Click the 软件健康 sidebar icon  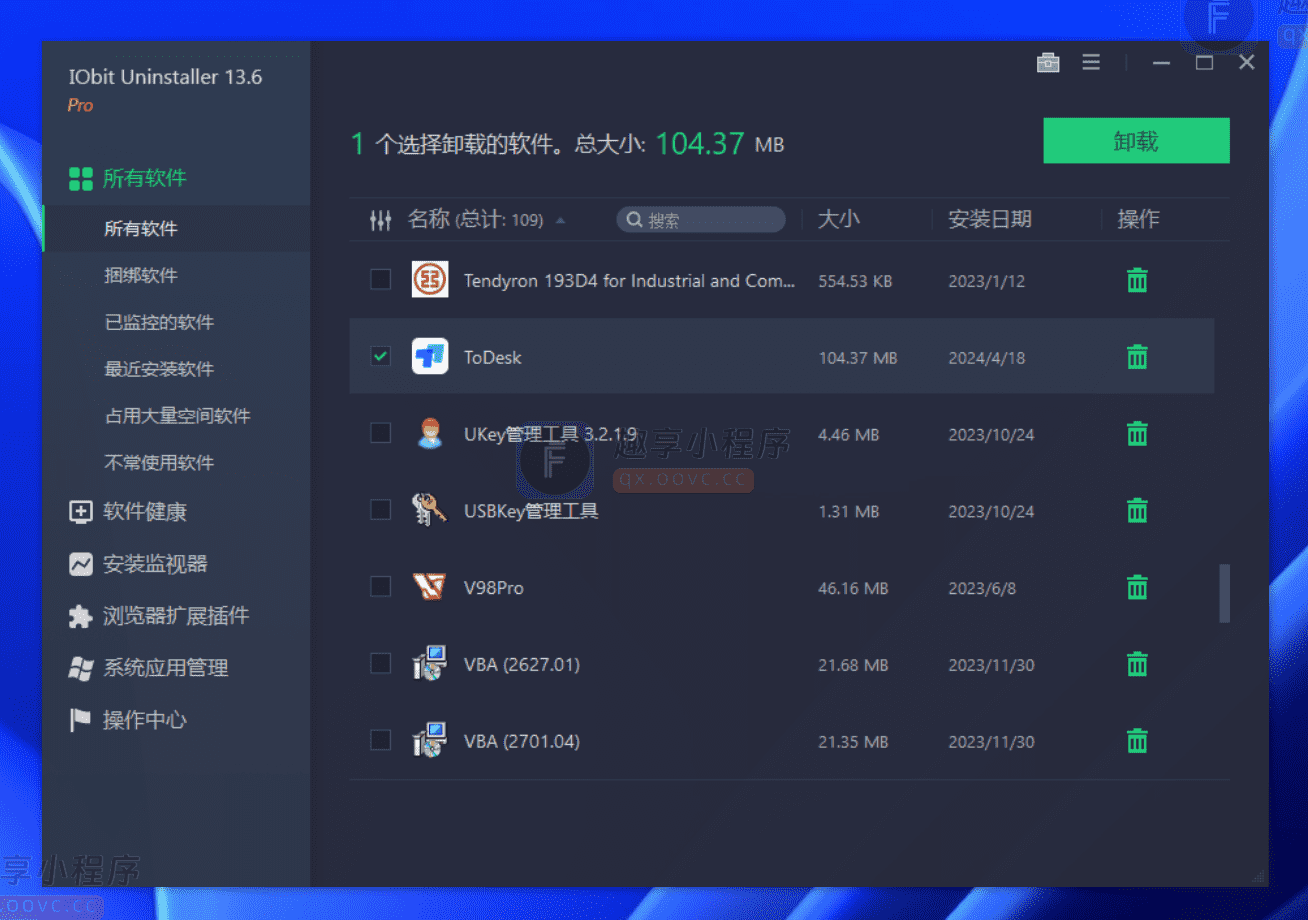[x=80, y=512]
